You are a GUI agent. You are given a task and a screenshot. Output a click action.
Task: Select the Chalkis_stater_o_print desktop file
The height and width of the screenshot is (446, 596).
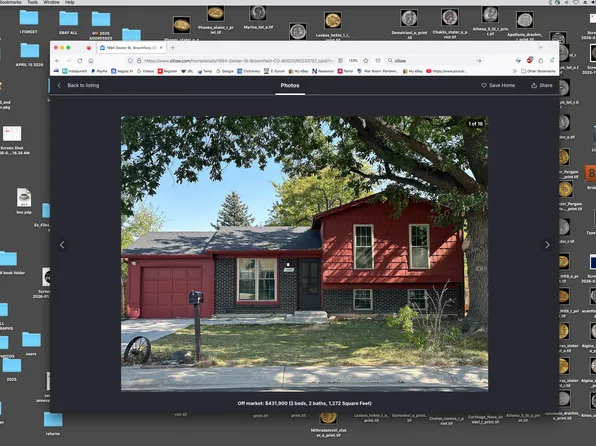(x=450, y=24)
